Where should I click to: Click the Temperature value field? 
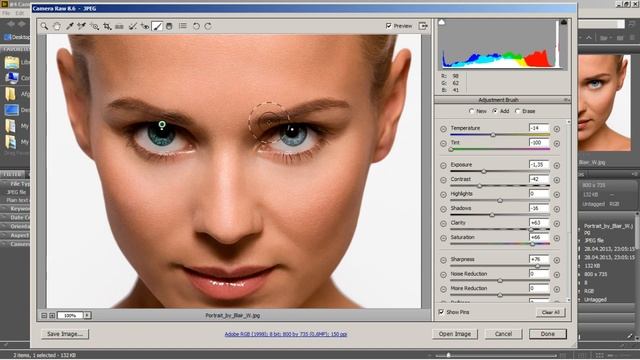(539, 128)
